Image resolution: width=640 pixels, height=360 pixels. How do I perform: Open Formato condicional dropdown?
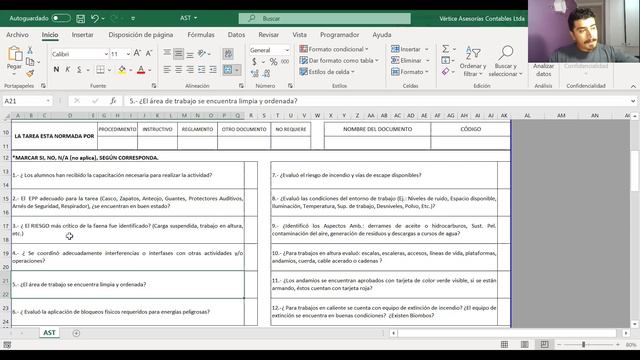(x=334, y=49)
